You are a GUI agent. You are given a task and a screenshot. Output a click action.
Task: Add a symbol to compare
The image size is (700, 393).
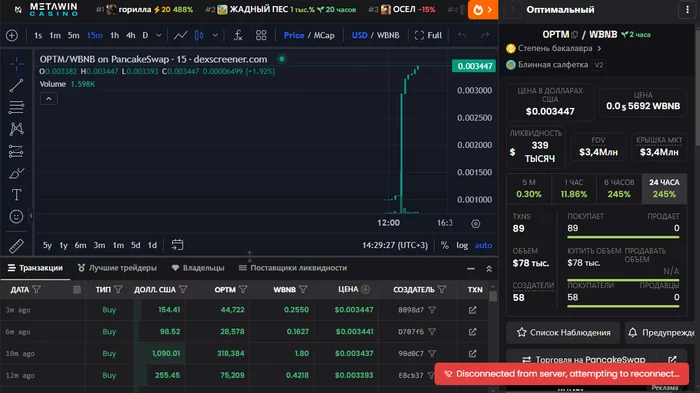click(x=12, y=35)
